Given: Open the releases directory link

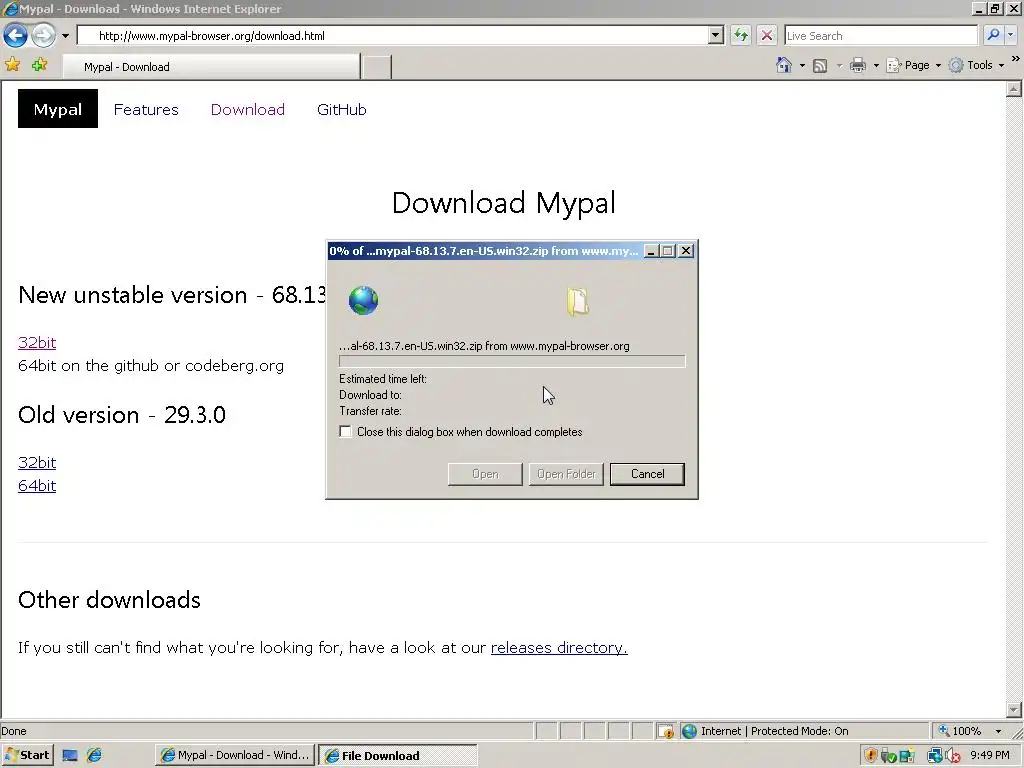Looking at the screenshot, I should (x=559, y=647).
